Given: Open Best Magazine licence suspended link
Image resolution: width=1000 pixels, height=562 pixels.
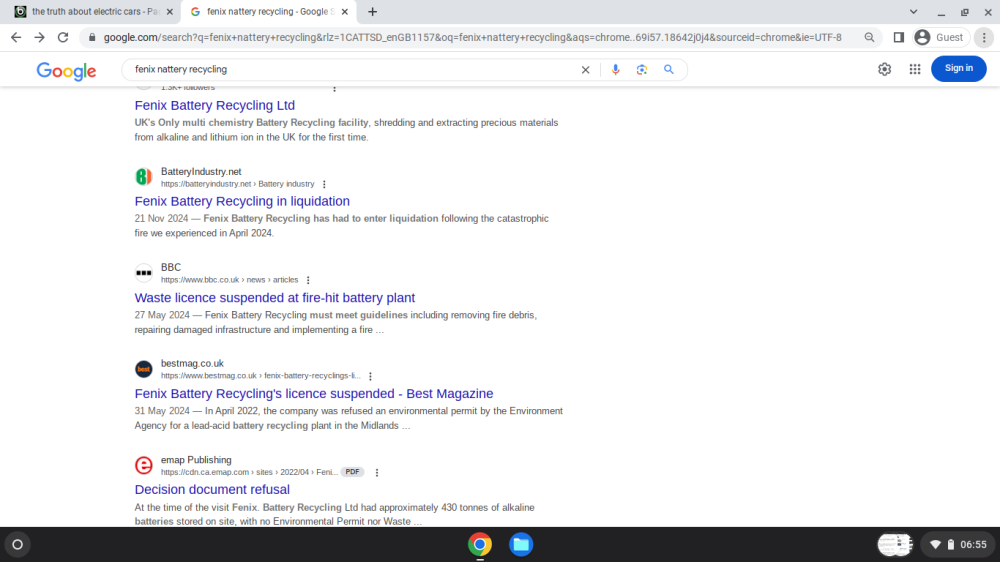Looking at the screenshot, I should coord(314,394).
